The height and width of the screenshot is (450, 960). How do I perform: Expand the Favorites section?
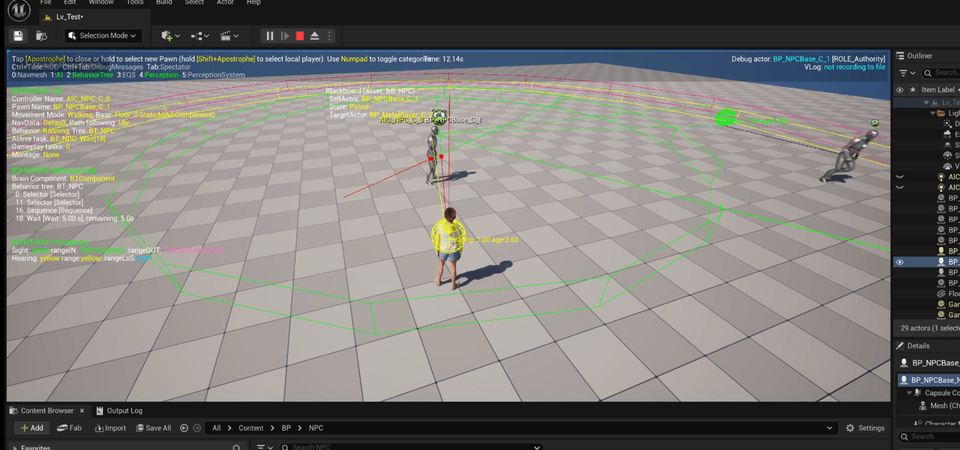[x=15, y=448]
